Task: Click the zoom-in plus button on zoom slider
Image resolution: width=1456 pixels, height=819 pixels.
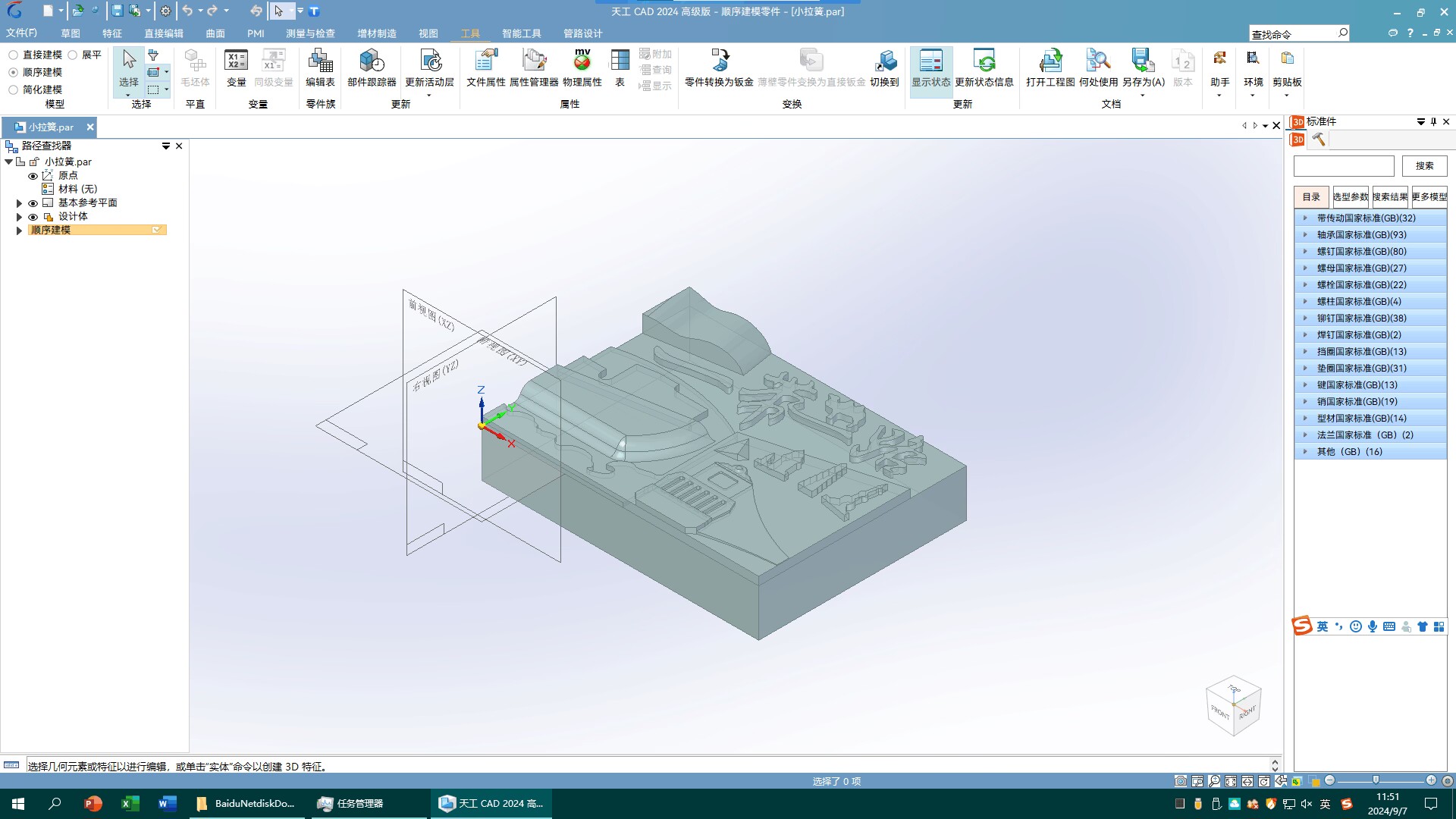Action: tap(1431, 780)
